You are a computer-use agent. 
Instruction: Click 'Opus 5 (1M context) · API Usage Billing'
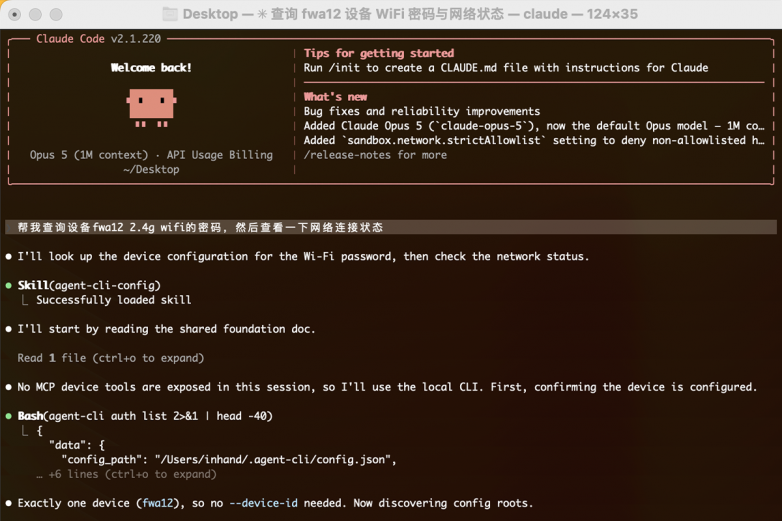click(x=151, y=155)
